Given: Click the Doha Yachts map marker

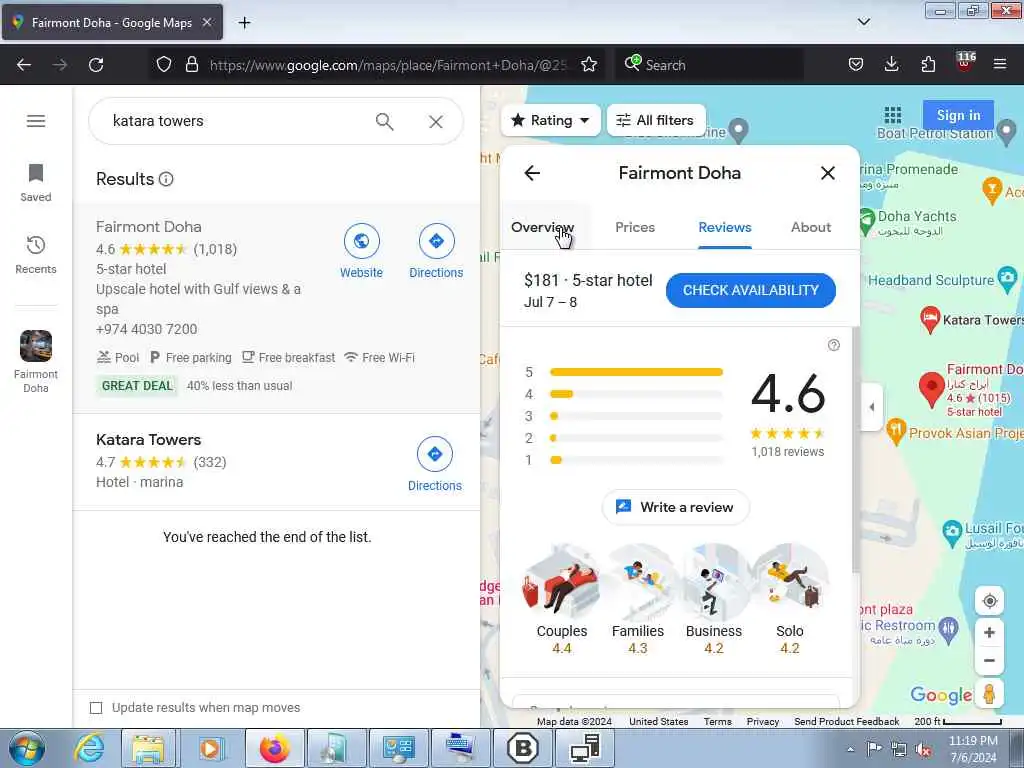Looking at the screenshot, I should (866, 221).
